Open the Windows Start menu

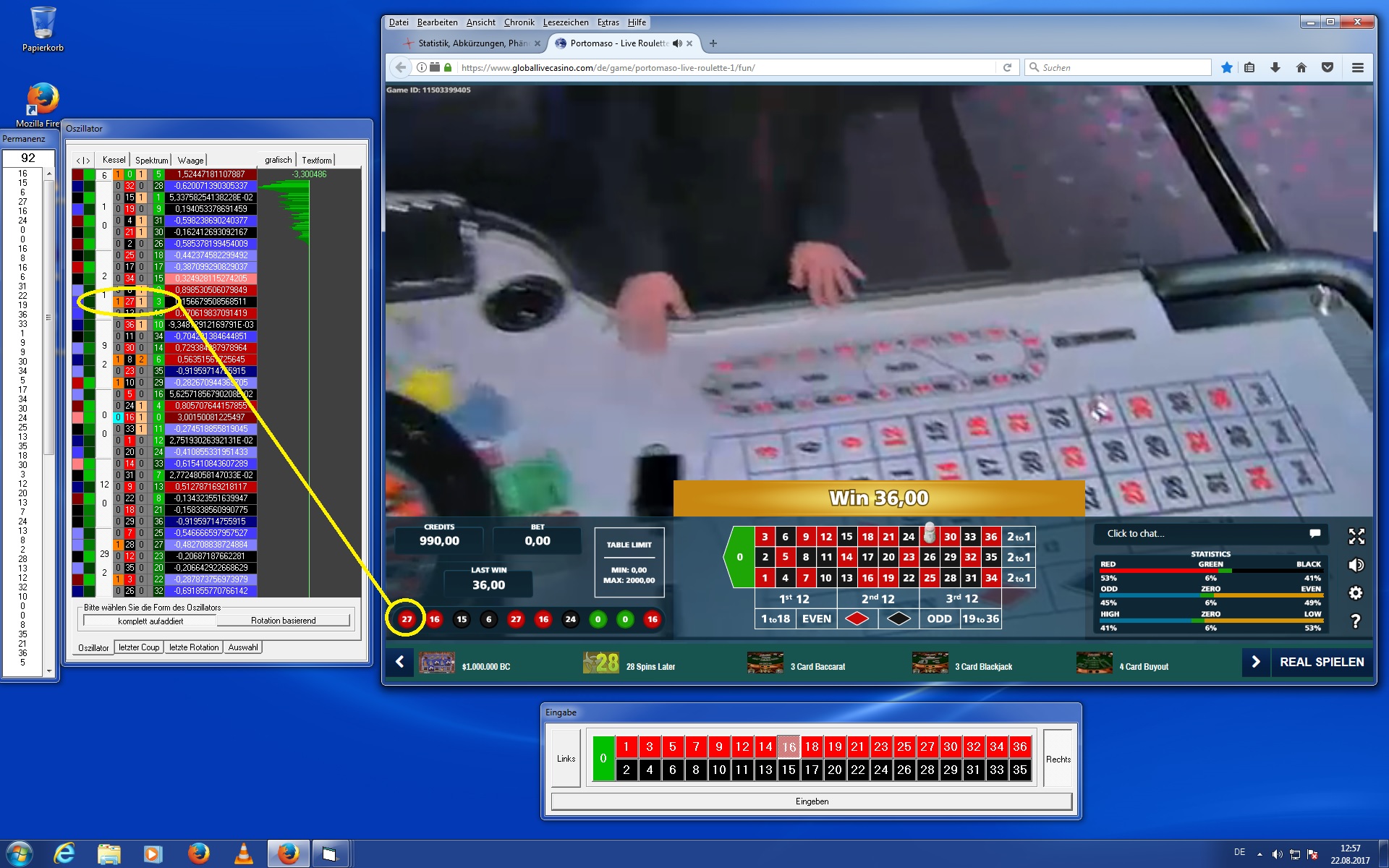pos(20,854)
